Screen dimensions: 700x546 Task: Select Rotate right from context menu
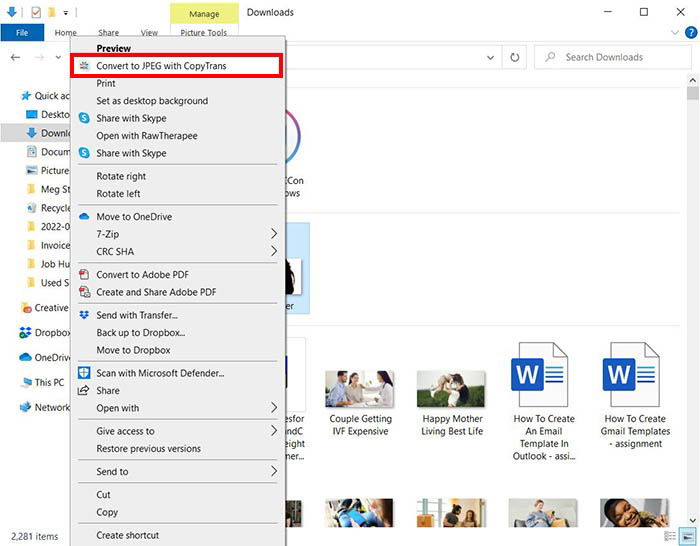121,176
